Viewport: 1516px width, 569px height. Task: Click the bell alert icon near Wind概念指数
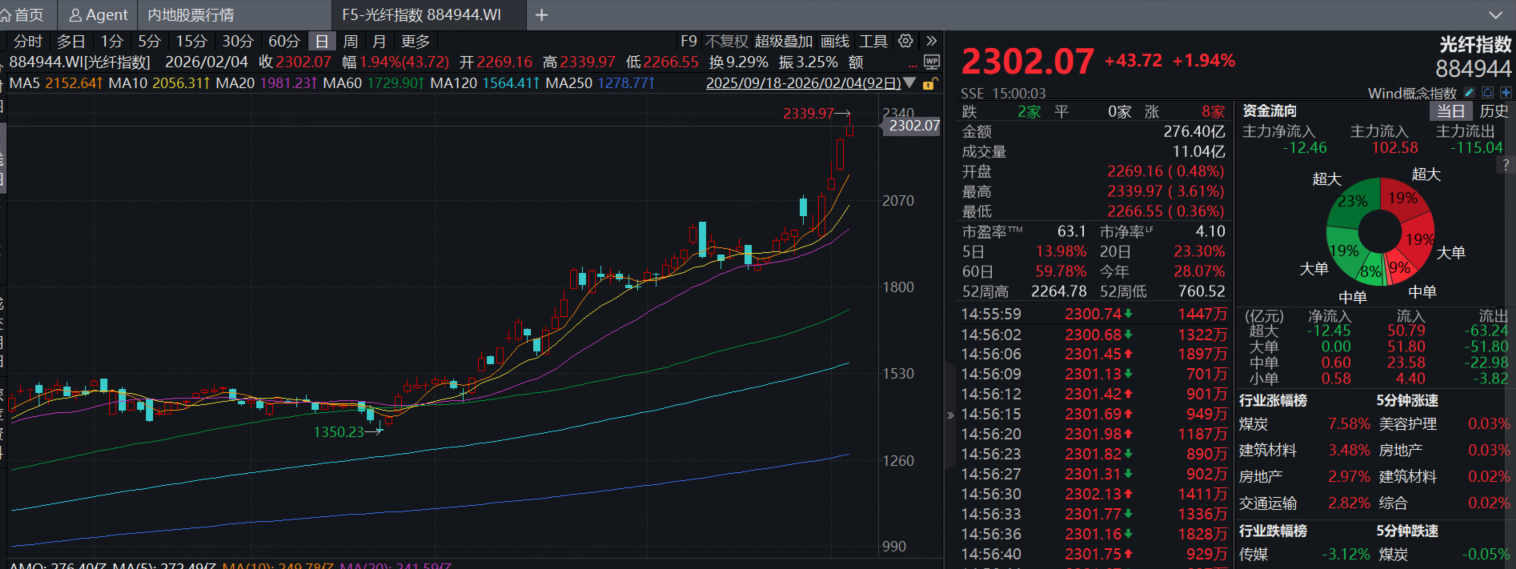click(x=1489, y=93)
